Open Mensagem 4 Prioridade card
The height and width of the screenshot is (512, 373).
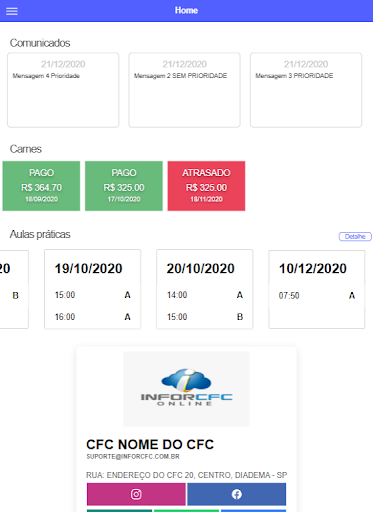[63, 90]
